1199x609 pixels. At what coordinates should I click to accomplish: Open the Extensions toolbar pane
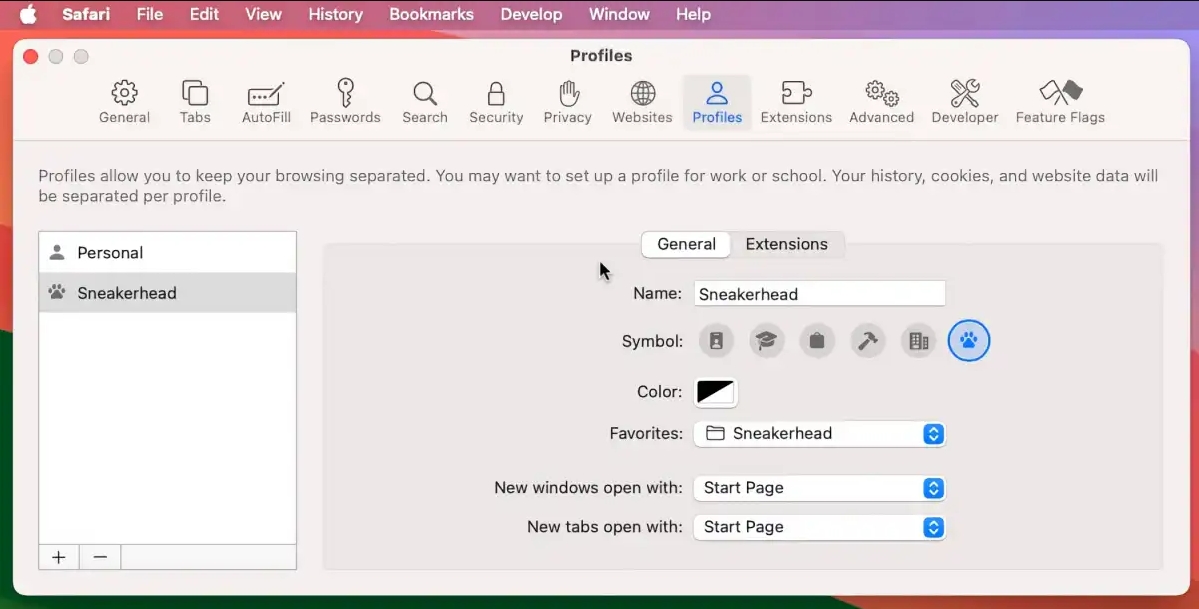click(796, 102)
